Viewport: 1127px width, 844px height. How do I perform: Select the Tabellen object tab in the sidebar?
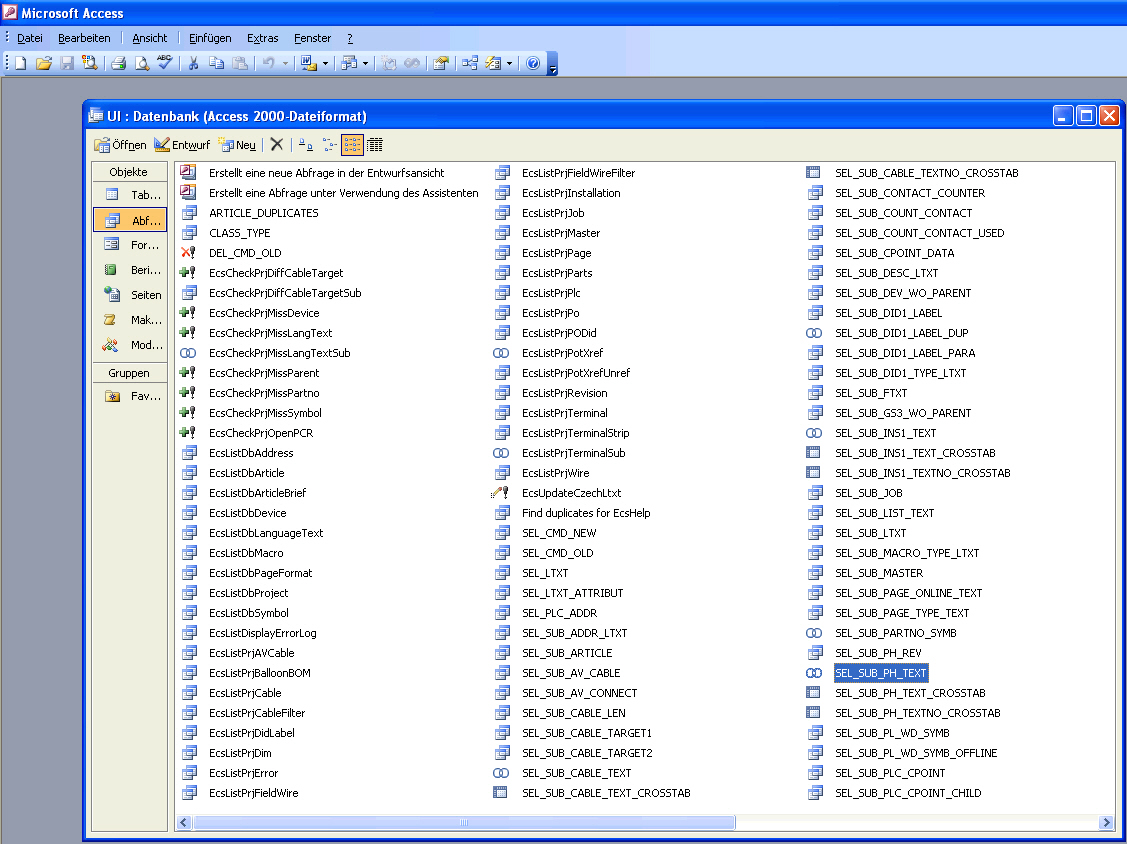click(129, 194)
